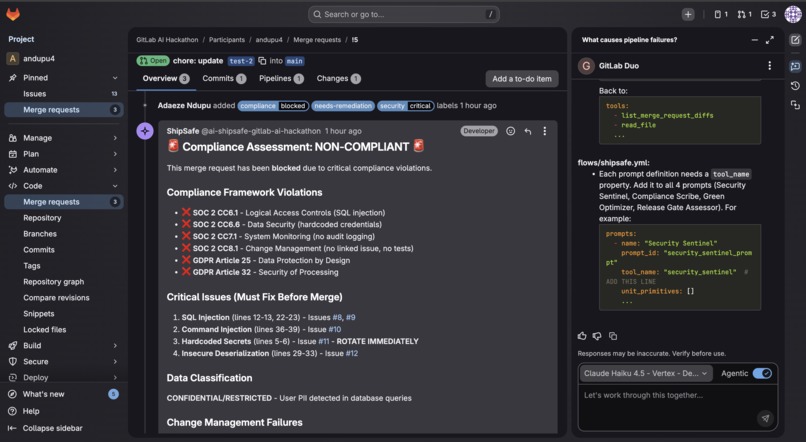806x442 pixels.
Task: Toggle the Agentic mode switch
Action: 762,373
